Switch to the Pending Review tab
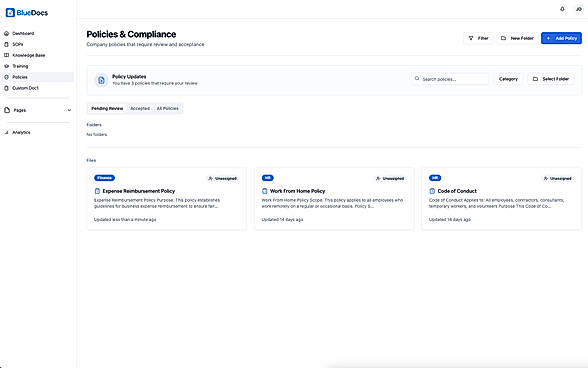Image resolution: width=588 pixels, height=368 pixels. (107, 108)
